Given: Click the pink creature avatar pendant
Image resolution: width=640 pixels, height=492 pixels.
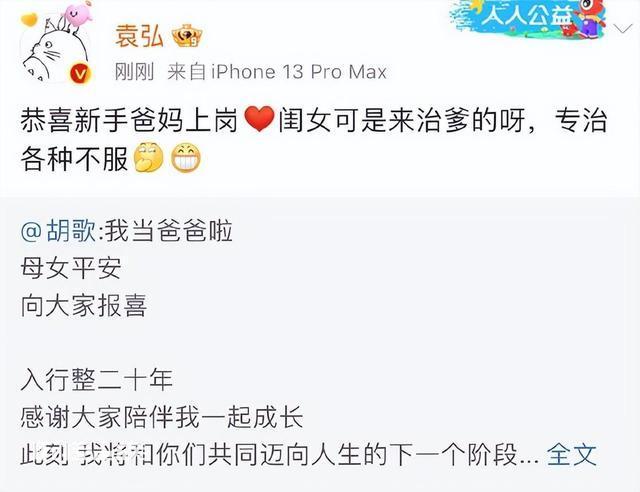Looking at the screenshot, I should [x=77, y=13].
